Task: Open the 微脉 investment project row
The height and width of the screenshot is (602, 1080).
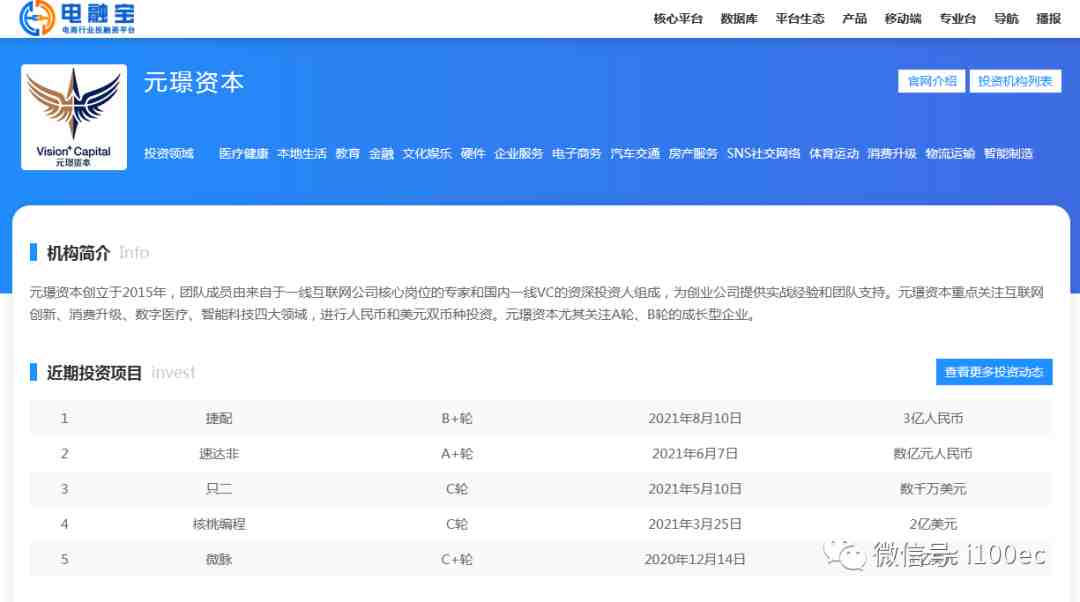Action: pyautogui.click(x=541, y=559)
